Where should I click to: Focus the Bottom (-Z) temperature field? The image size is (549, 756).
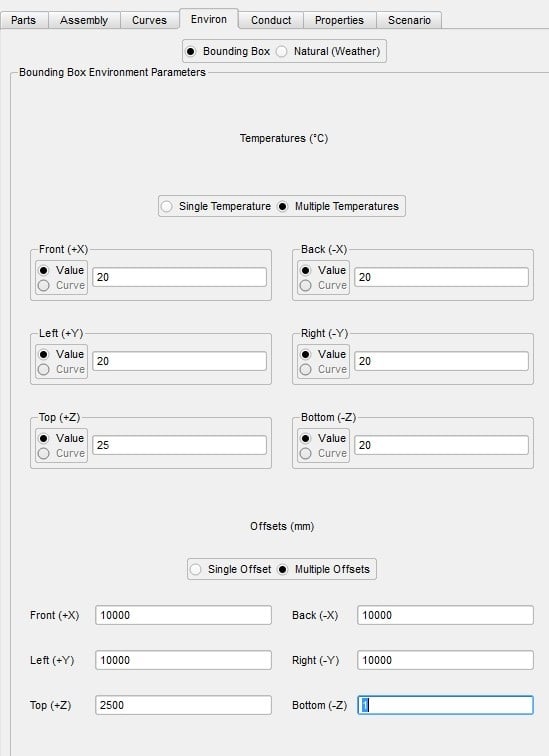[x=442, y=445]
